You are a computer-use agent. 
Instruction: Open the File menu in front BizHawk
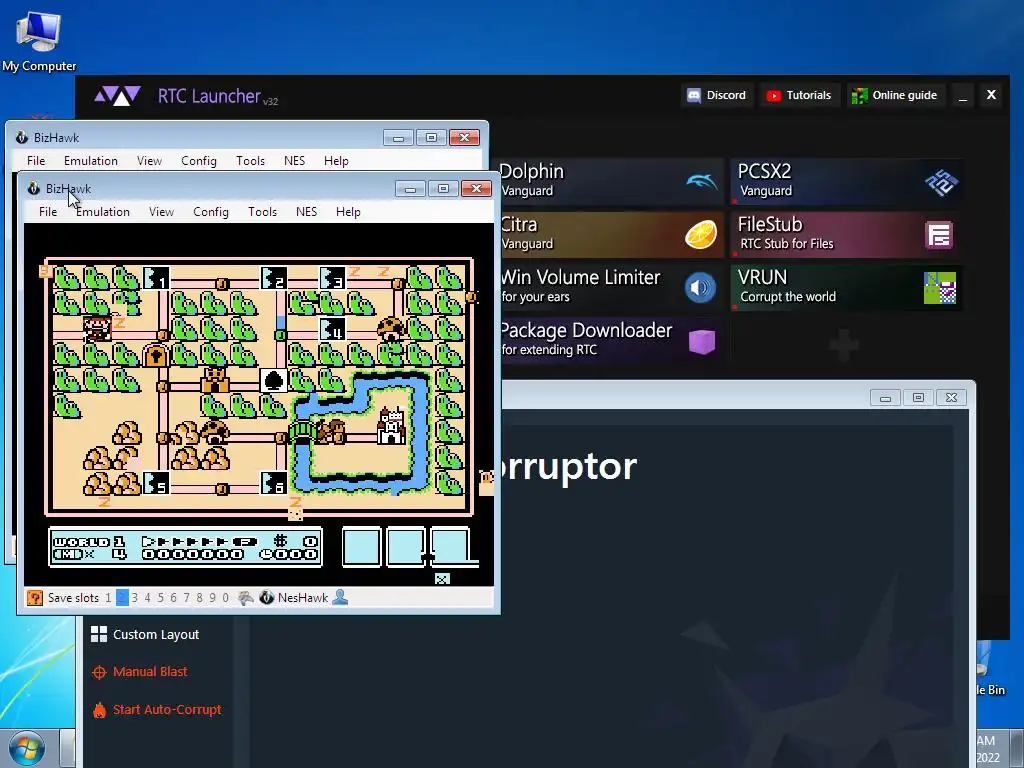pyautogui.click(x=48, y=212)
